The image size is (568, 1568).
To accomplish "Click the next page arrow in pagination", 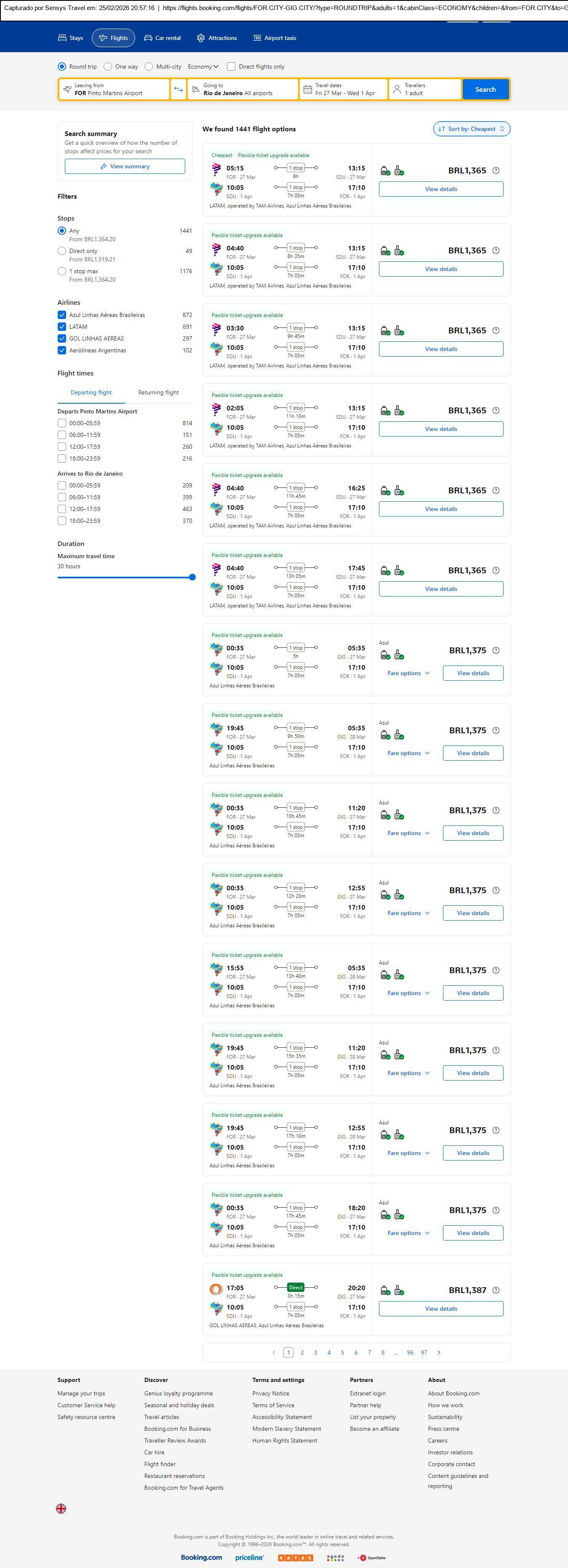I will 439,1352.
